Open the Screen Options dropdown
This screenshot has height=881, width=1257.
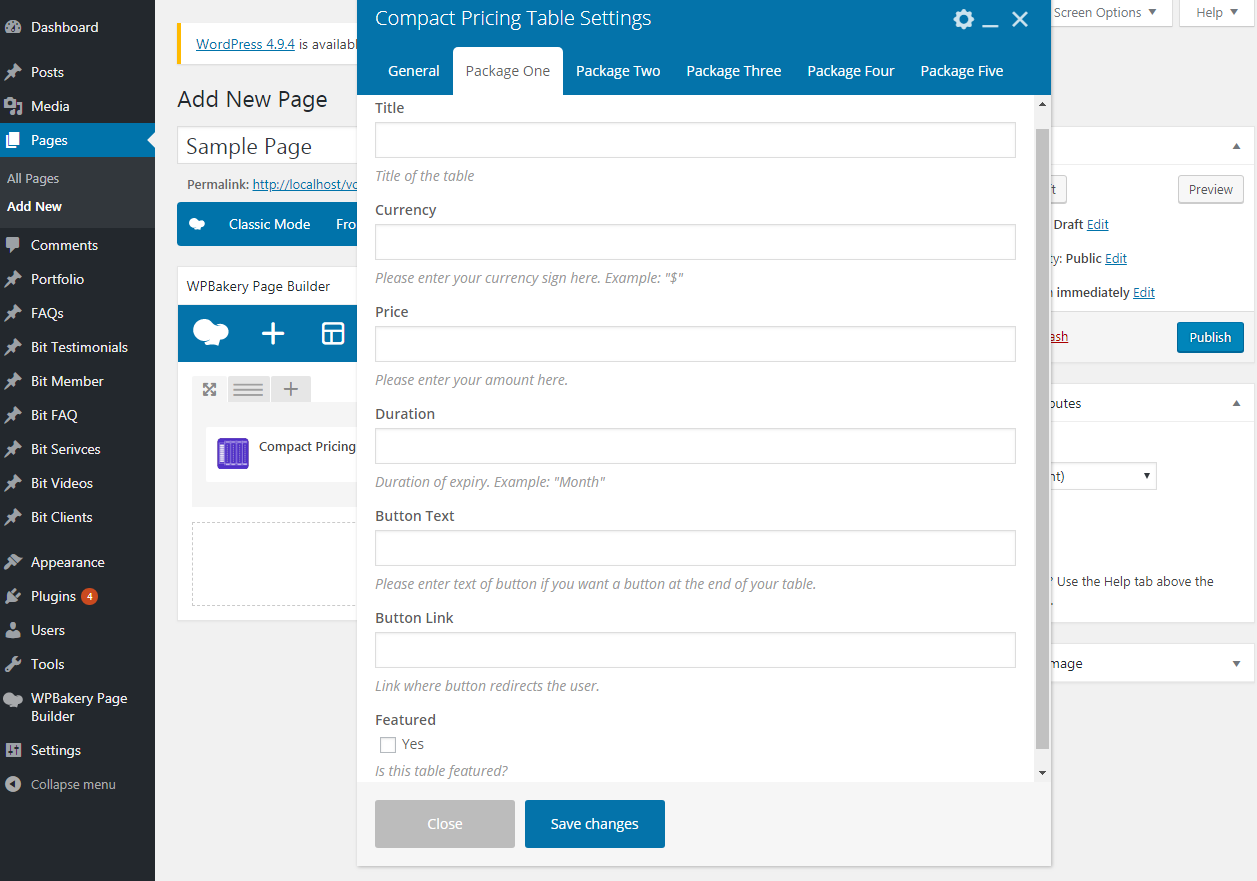click(x=1105, y=13)
